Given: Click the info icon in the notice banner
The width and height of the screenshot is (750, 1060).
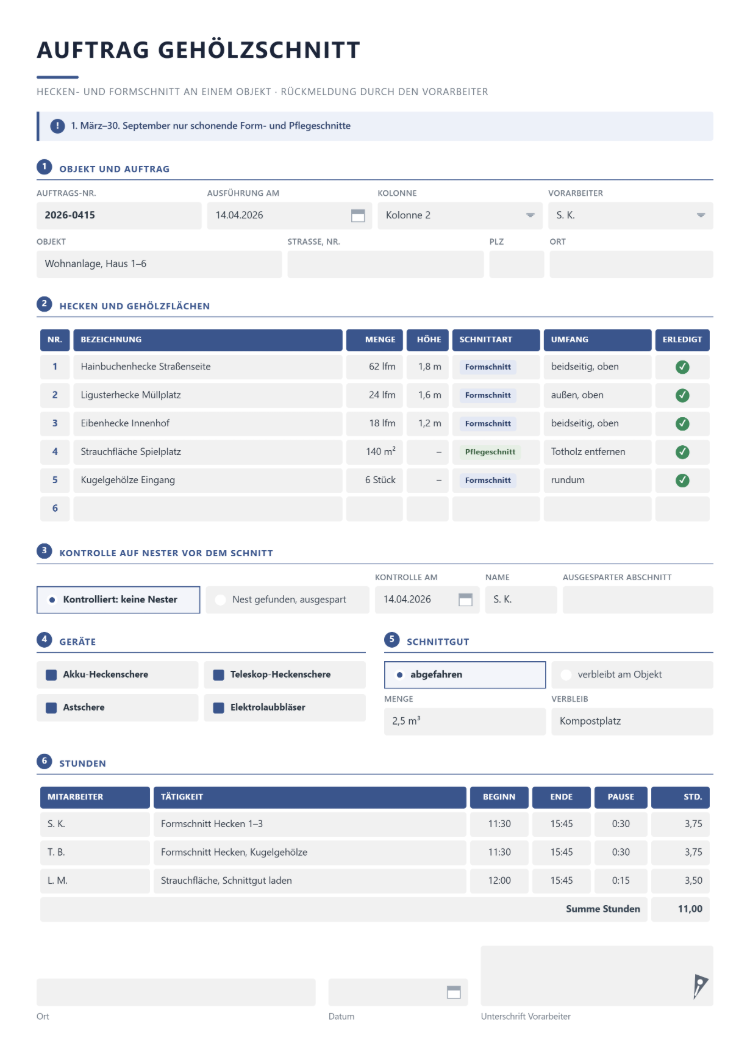Looking at the screenshot, I should point(57,126).
